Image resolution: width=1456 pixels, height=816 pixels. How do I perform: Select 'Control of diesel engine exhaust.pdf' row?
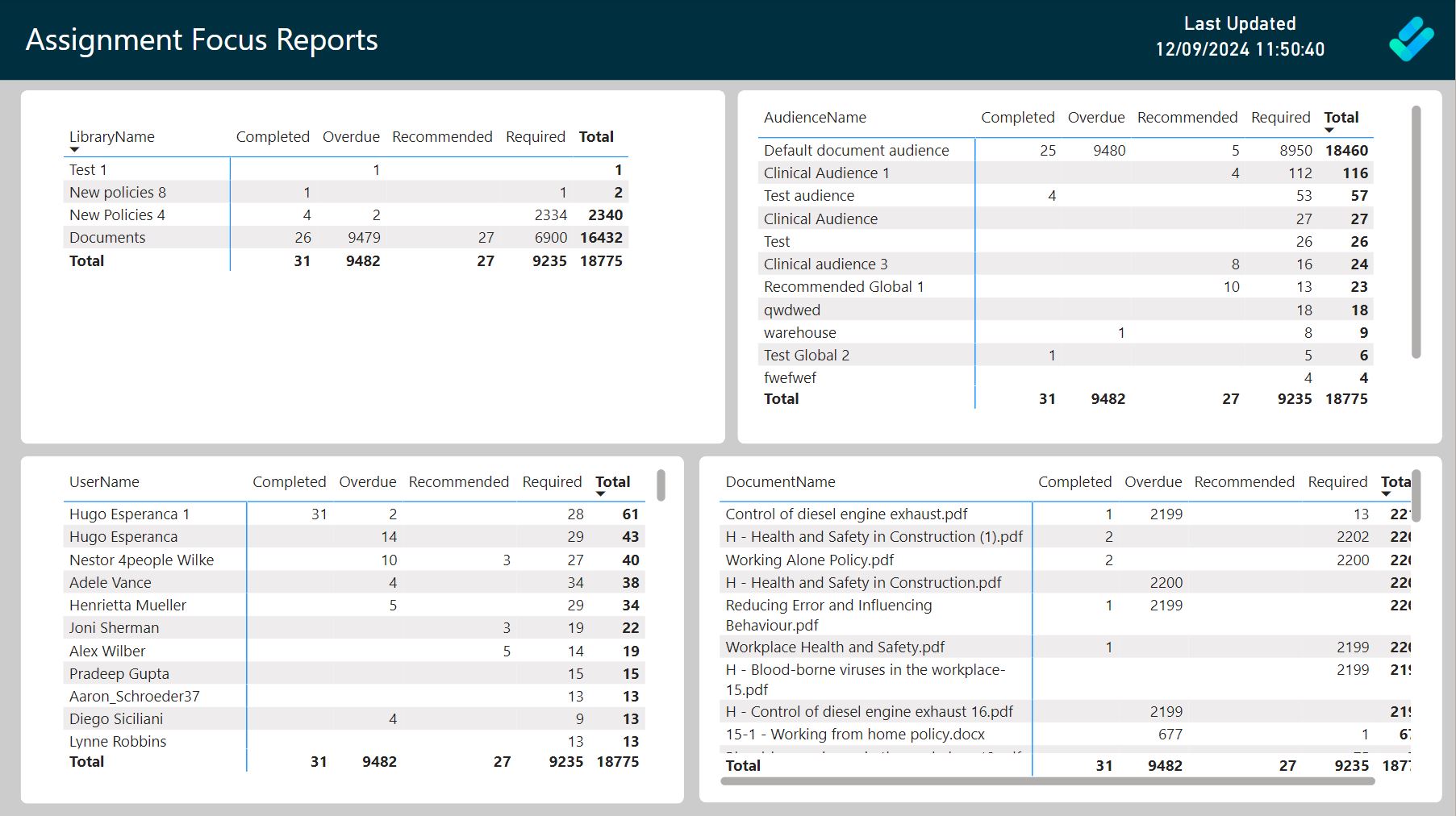(1065, 514)
